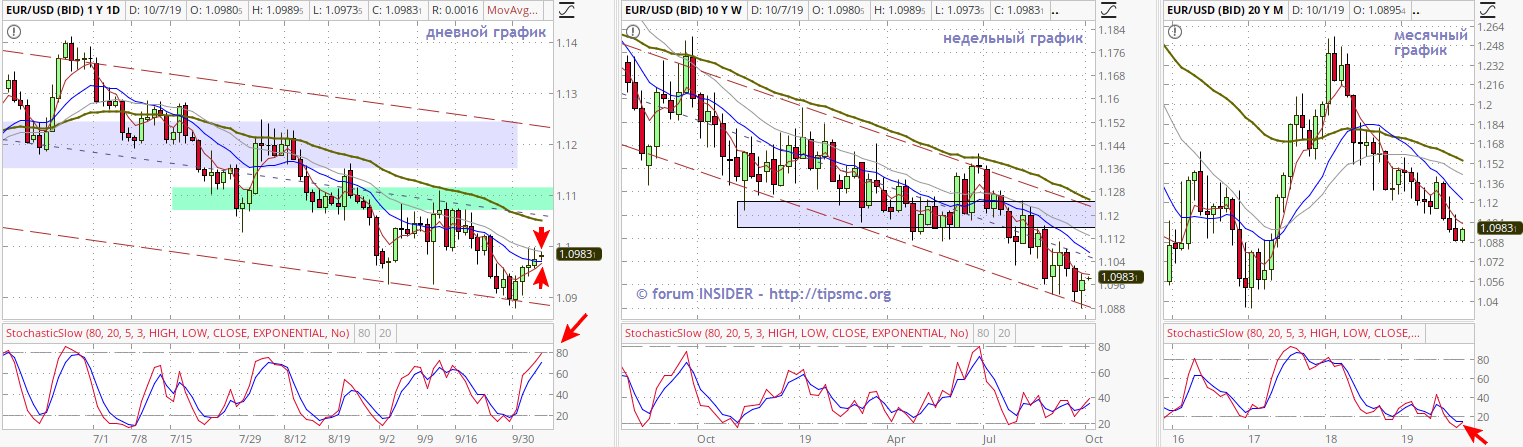This screenshot has width=1523, height=447.
Task: Click the 9/30 date label on daily time axis
Action: pos(523,438)
